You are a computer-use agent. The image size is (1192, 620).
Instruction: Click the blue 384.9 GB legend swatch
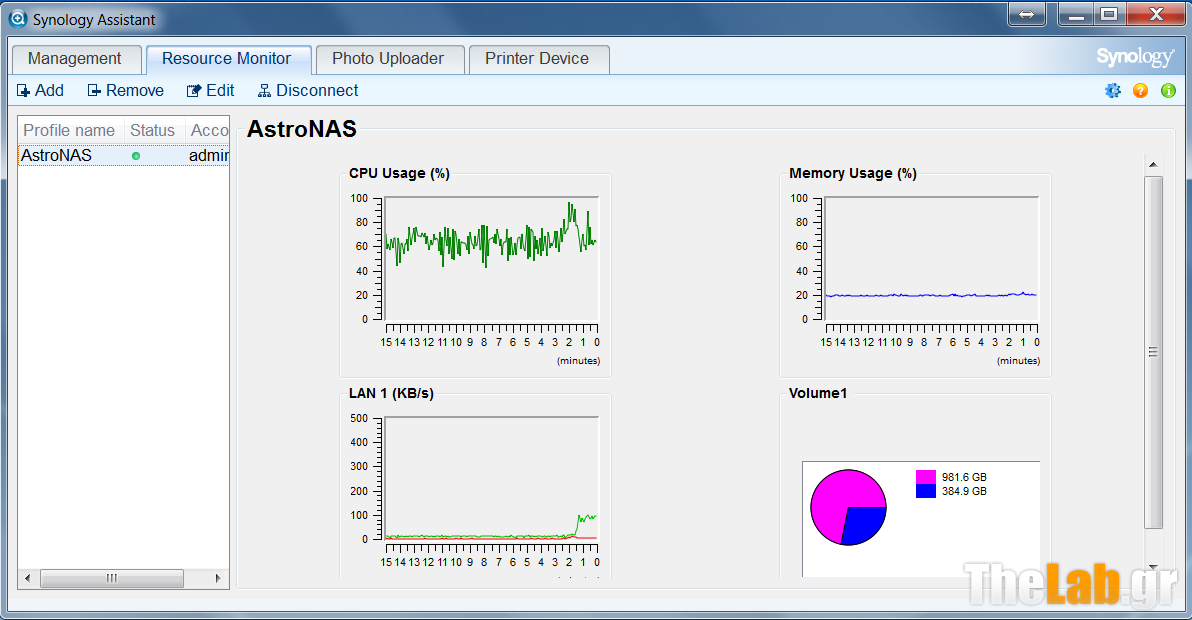click(926, 491)
